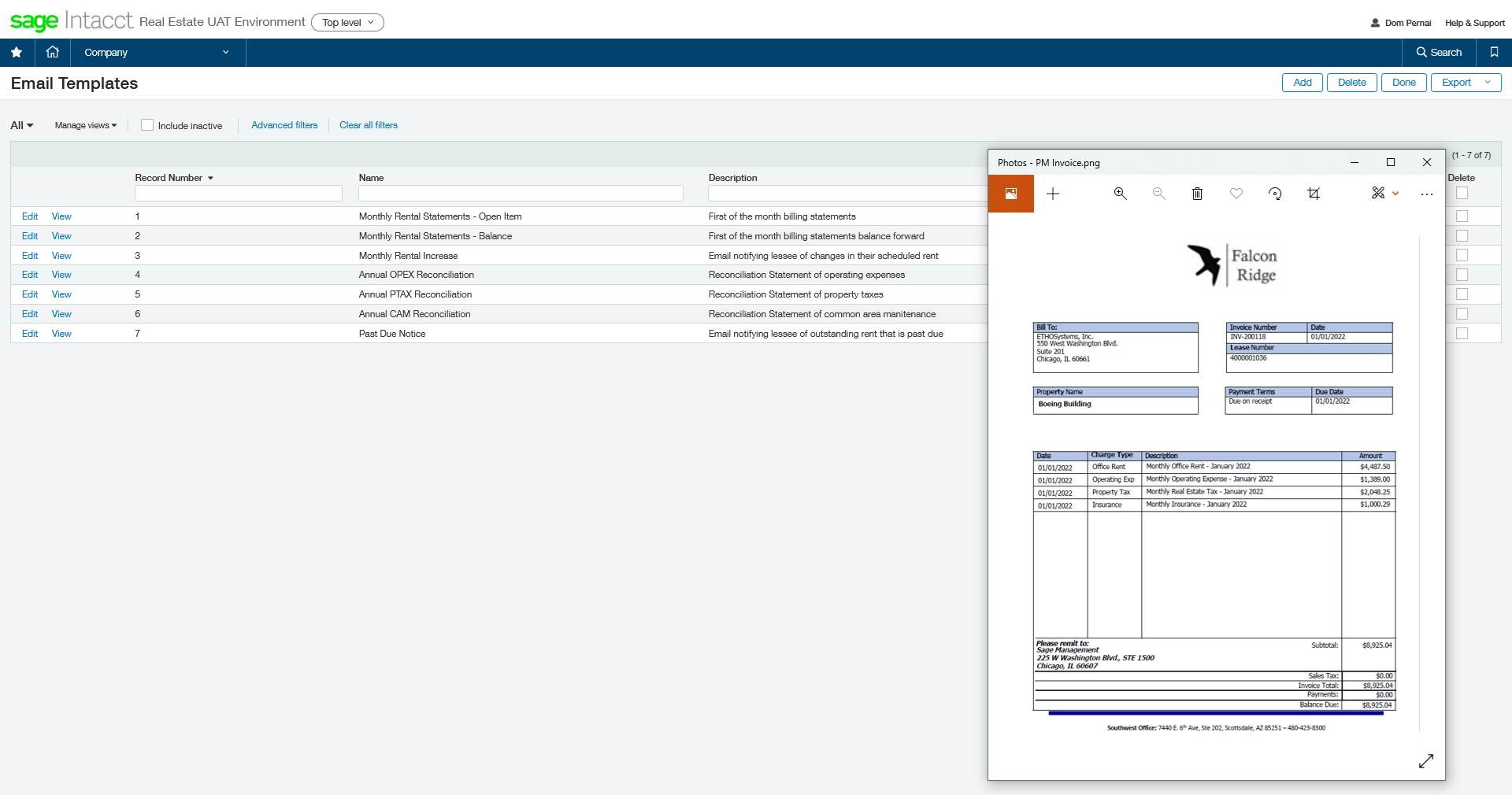Open the Help & Support menu
The image size is (1512, 795).
tap(1474, 23)
